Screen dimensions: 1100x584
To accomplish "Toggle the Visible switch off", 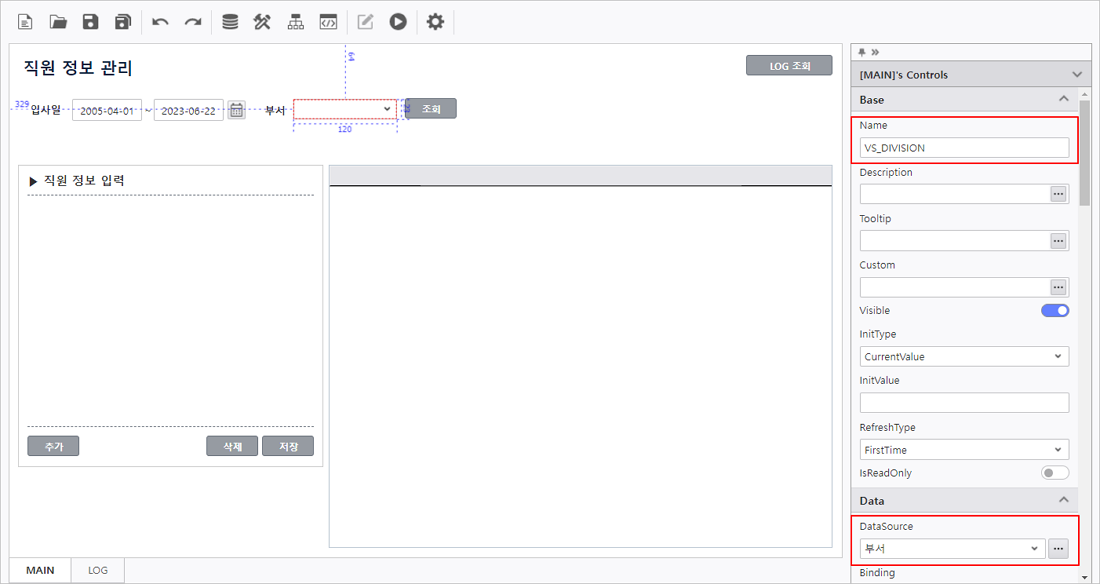I will click(x=1055, y=311).
